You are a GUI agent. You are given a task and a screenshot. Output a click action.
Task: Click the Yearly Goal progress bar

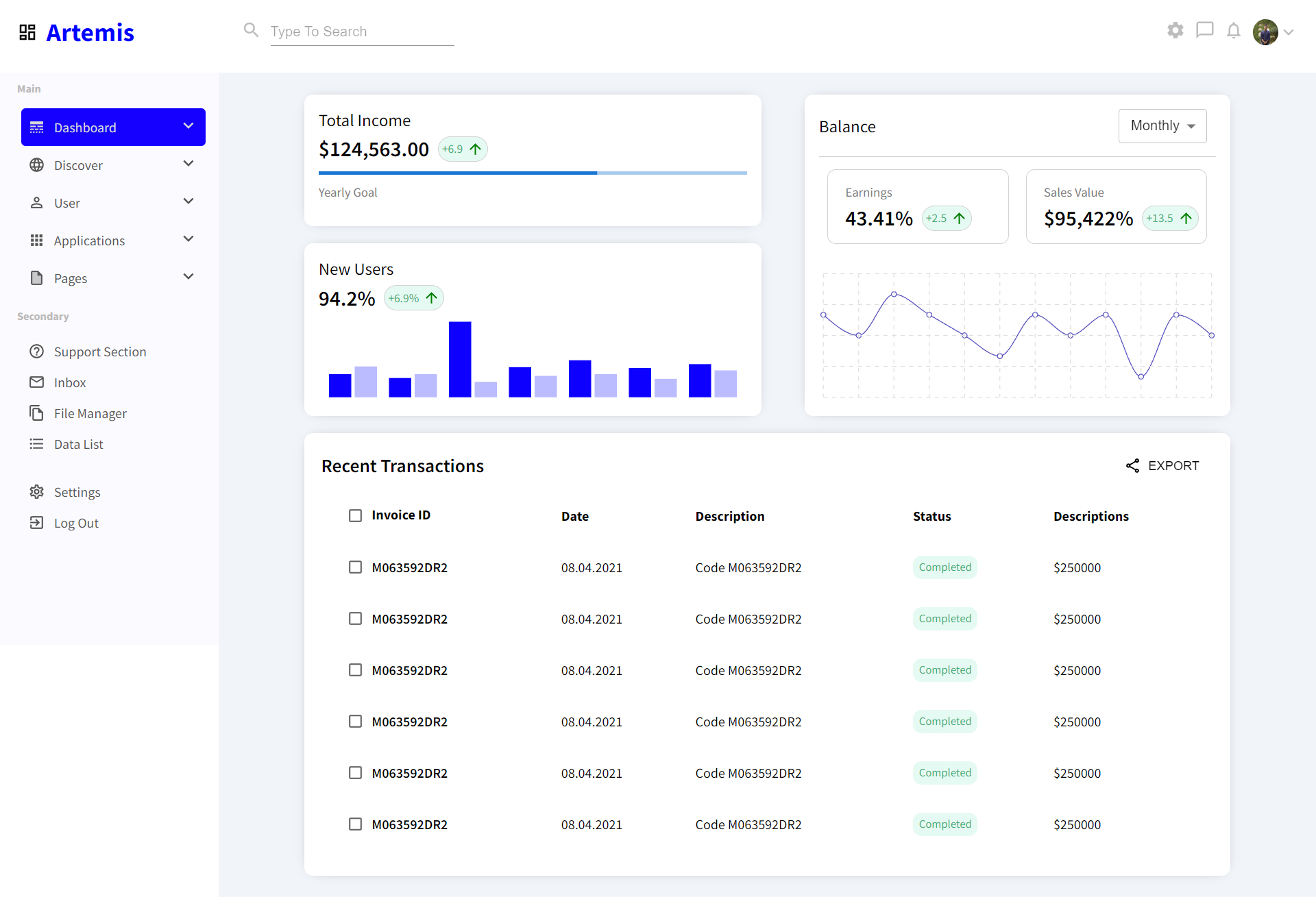tap(533, 173)
